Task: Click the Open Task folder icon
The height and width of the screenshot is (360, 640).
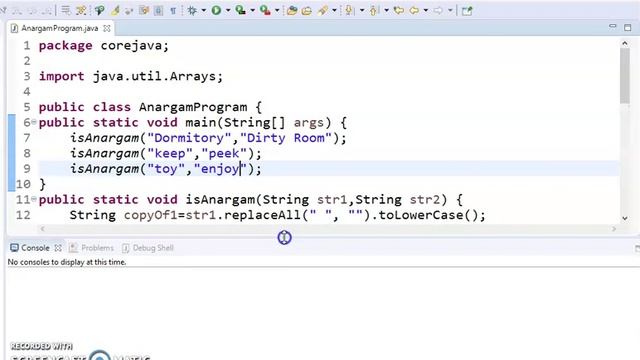Action: coord(307,11)
